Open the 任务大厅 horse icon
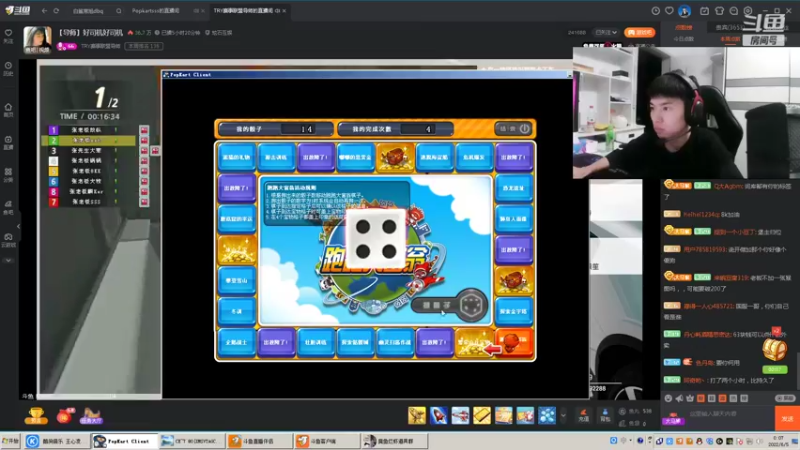This screenshot has width=800, height=450. [91, 416]
